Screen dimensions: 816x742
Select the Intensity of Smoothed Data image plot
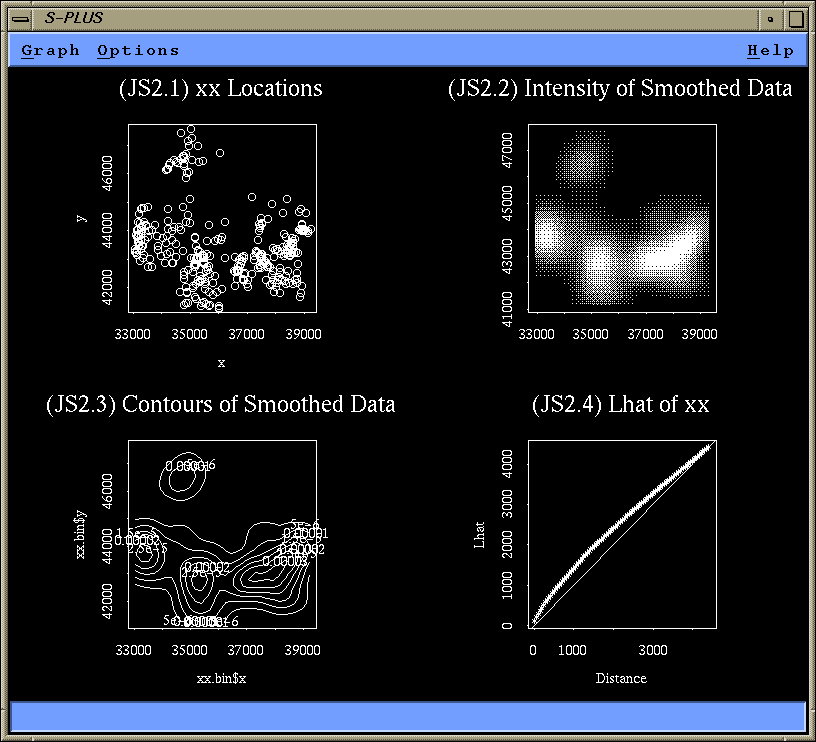622,219
